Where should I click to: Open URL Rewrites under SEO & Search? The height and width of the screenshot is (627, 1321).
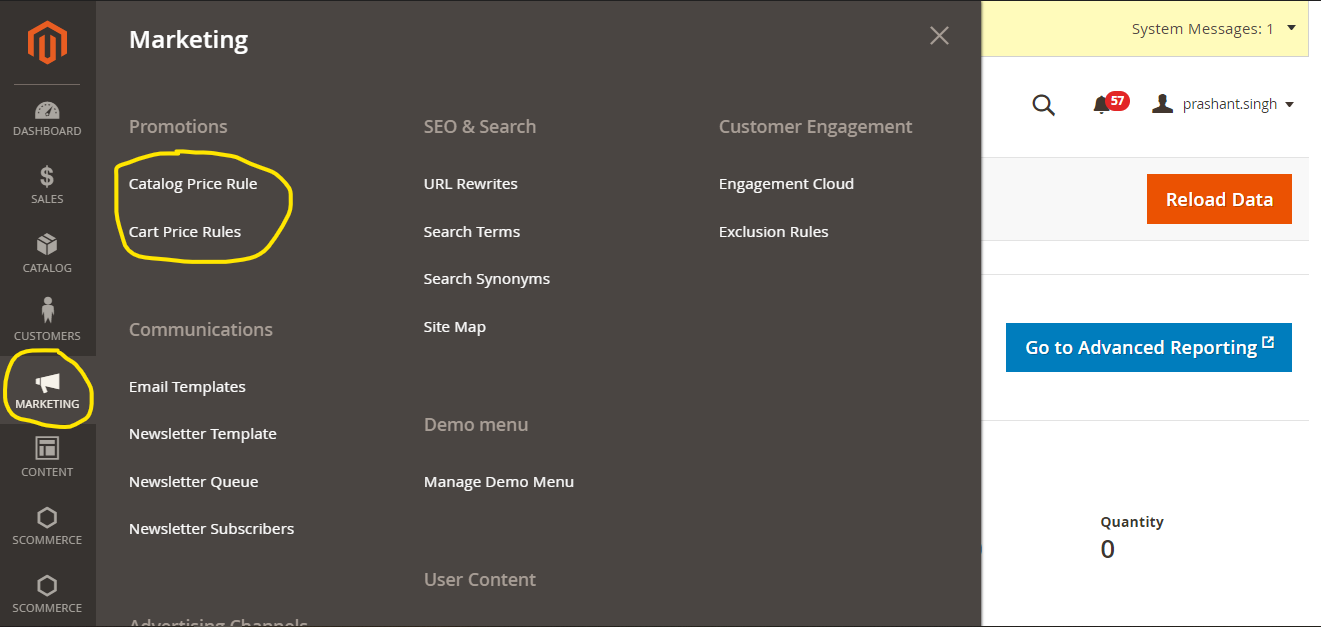(470, 183)
